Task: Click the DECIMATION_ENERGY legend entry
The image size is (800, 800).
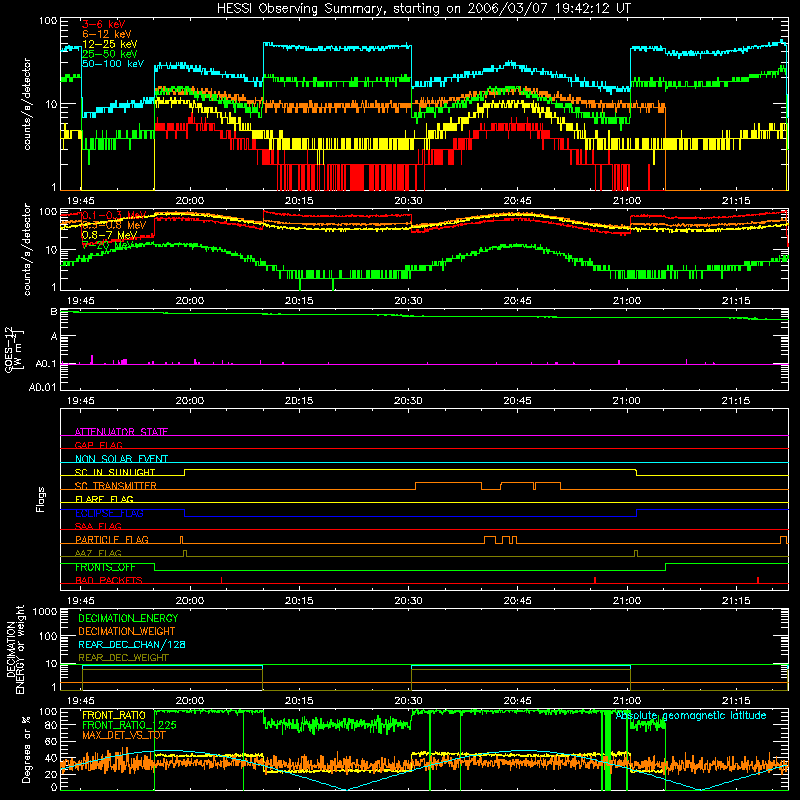Action: click(x=128, y=618)
